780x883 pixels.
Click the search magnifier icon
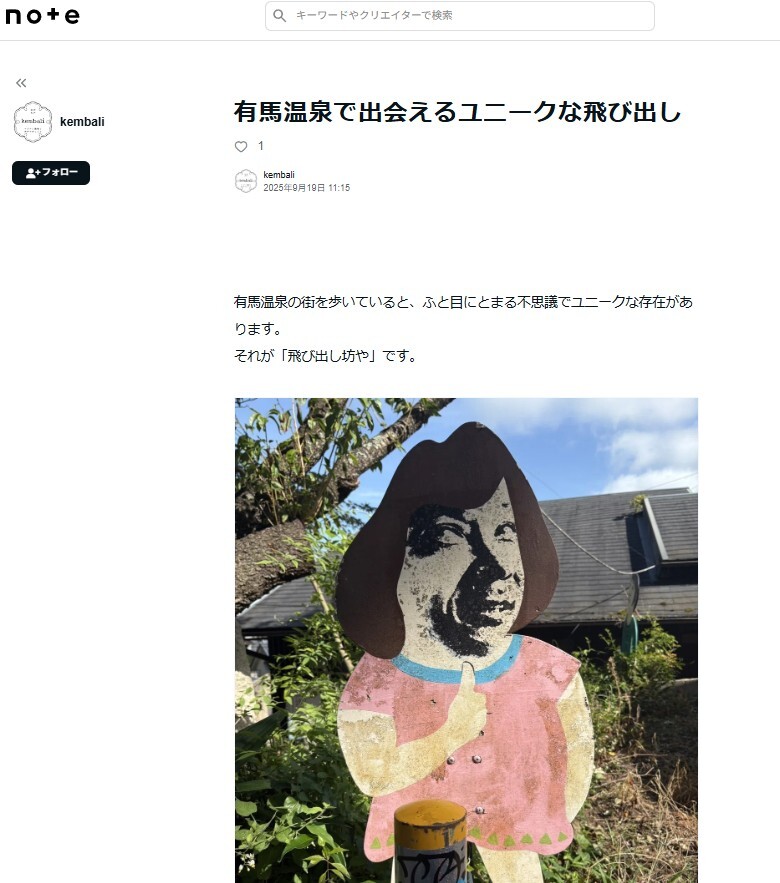280,16
